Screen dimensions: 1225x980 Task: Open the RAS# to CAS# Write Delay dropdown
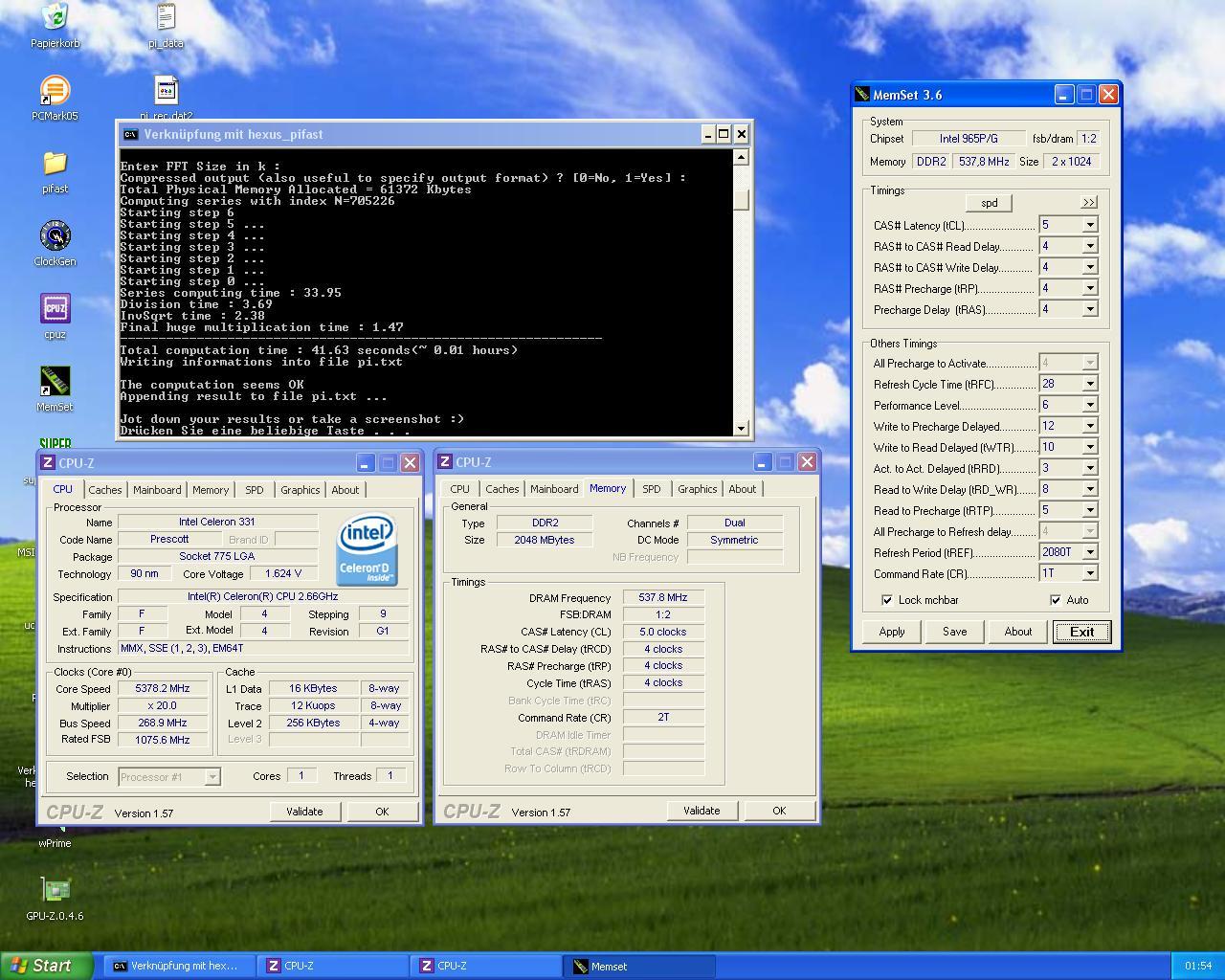(1089, 267)
